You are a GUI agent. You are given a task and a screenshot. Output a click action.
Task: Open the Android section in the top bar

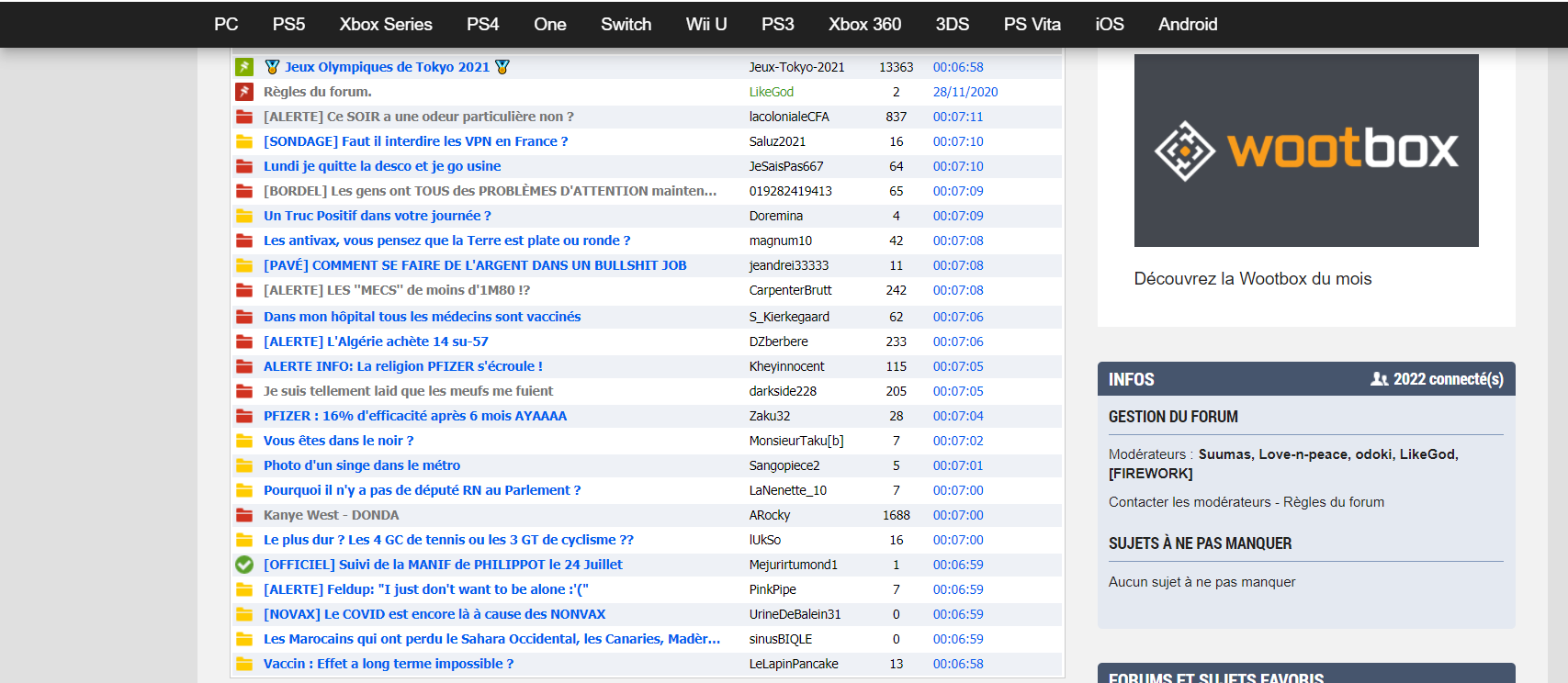coord(1187,25)
